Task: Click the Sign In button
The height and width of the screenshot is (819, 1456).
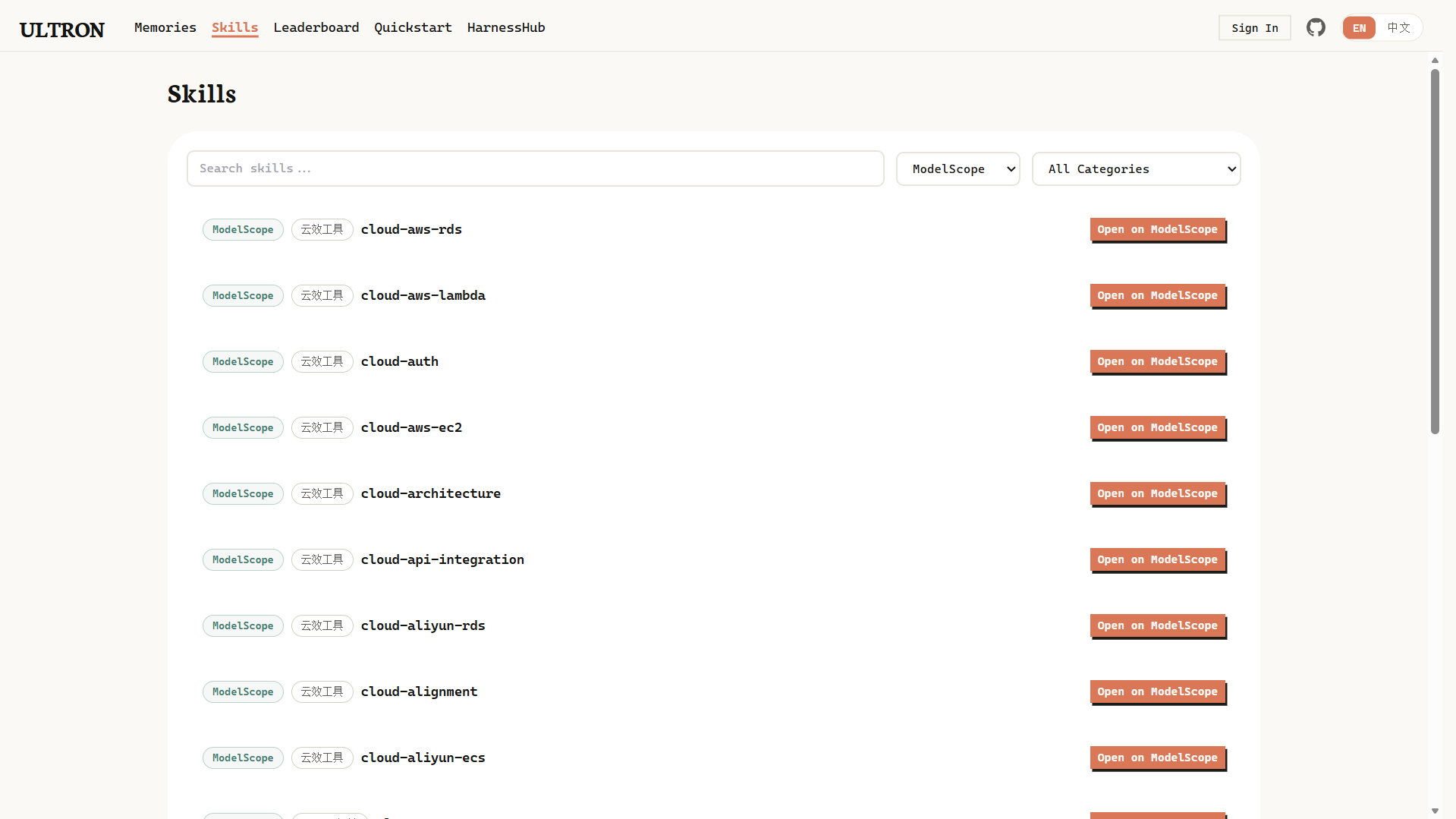Action: (x=1255, y=28)
